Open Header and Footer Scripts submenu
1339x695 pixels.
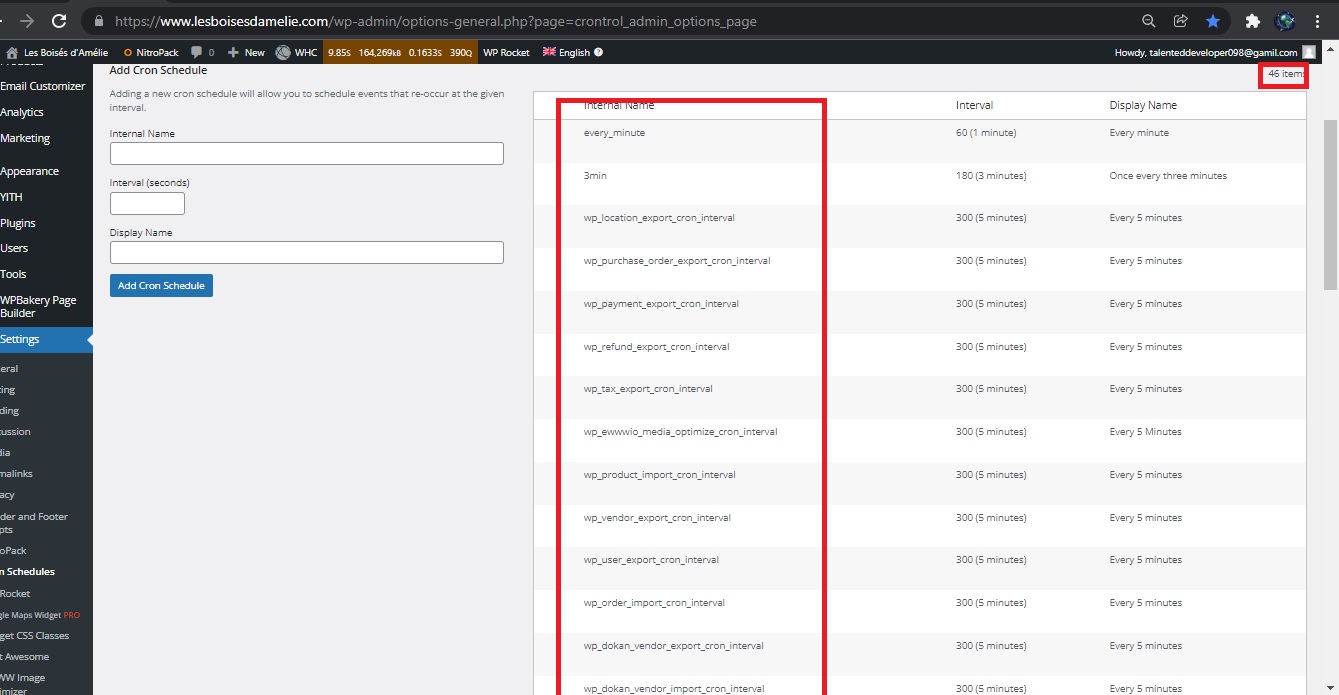tap(34, 523)
